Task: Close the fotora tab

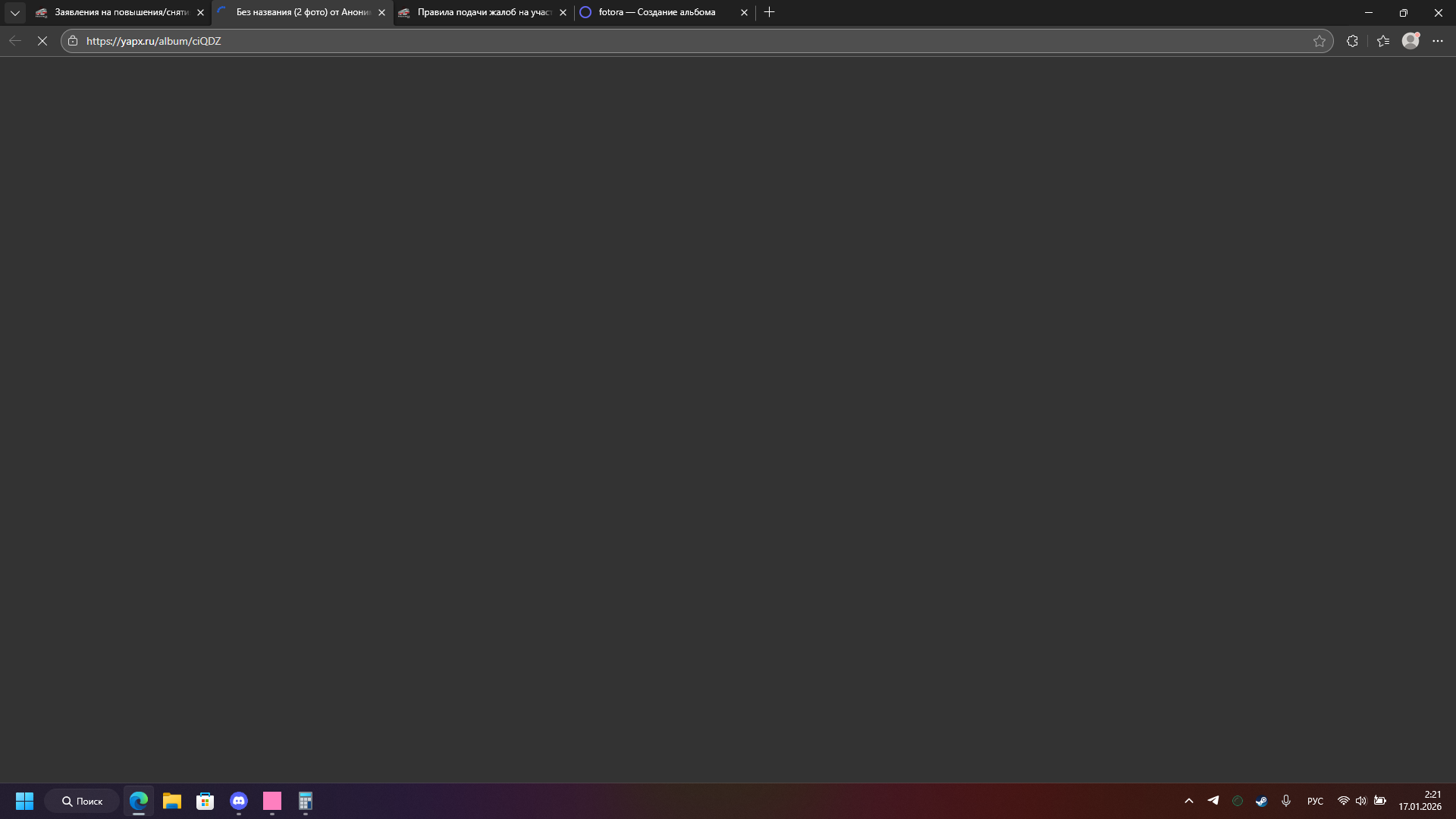Action: click(x=744, y=13)
